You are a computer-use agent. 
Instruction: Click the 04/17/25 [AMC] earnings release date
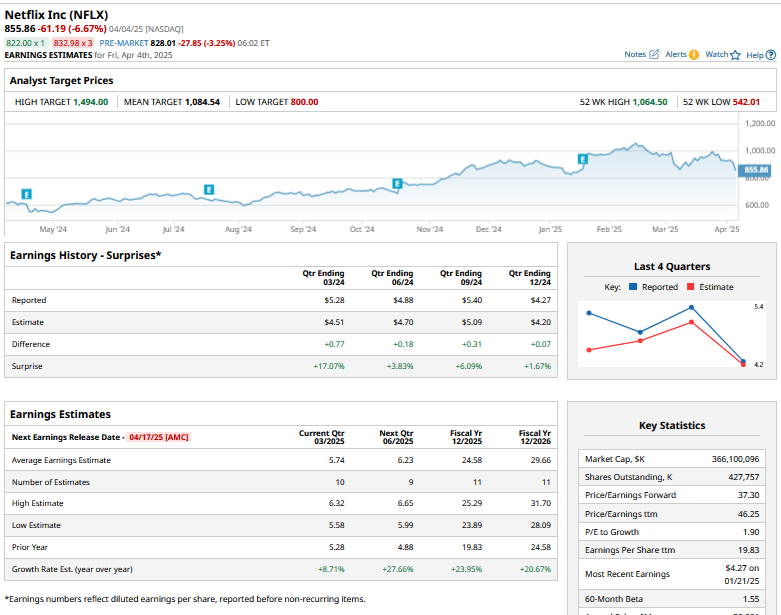[158, 437]
